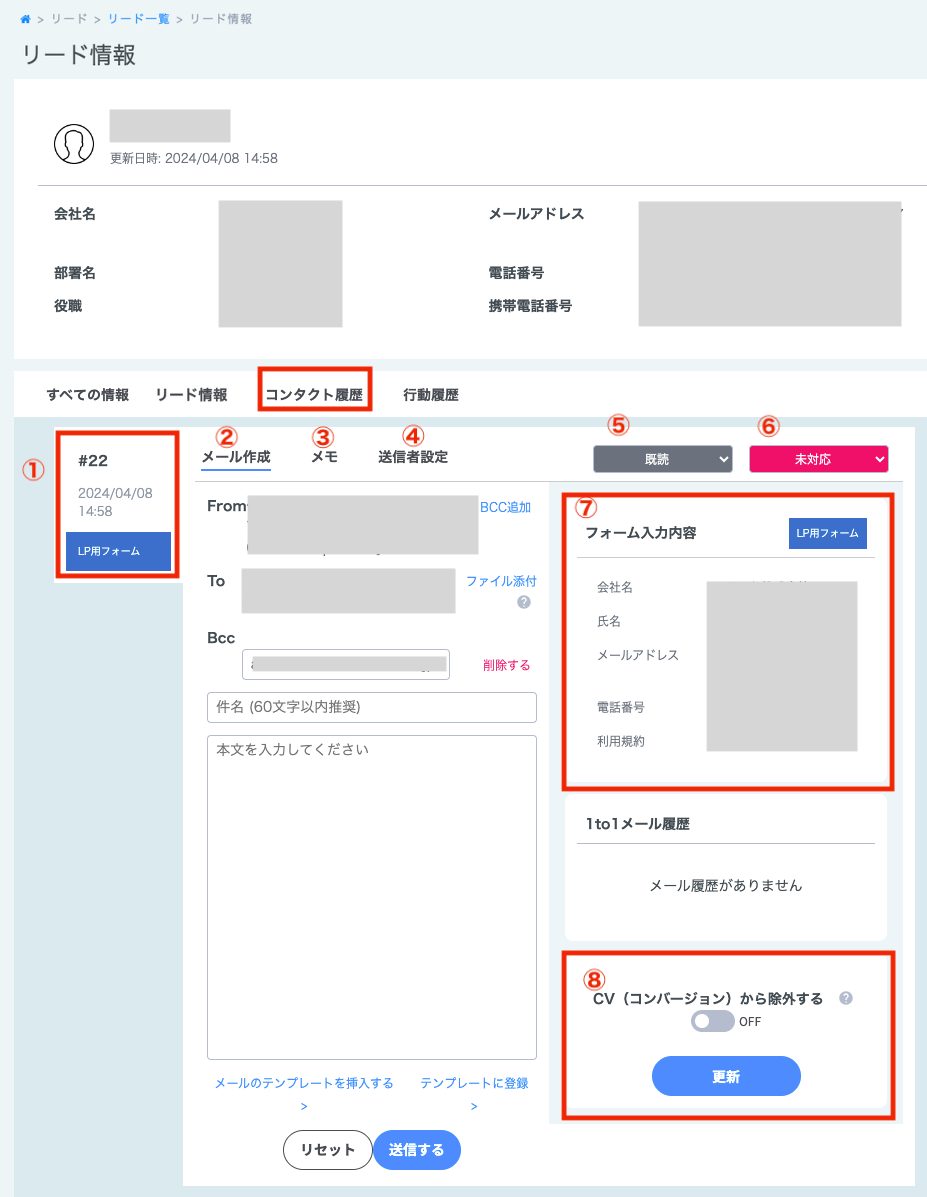927x1197 pixels.
Task: Click 削除する to remove Bcc
Action: click(x=506, y=665)
